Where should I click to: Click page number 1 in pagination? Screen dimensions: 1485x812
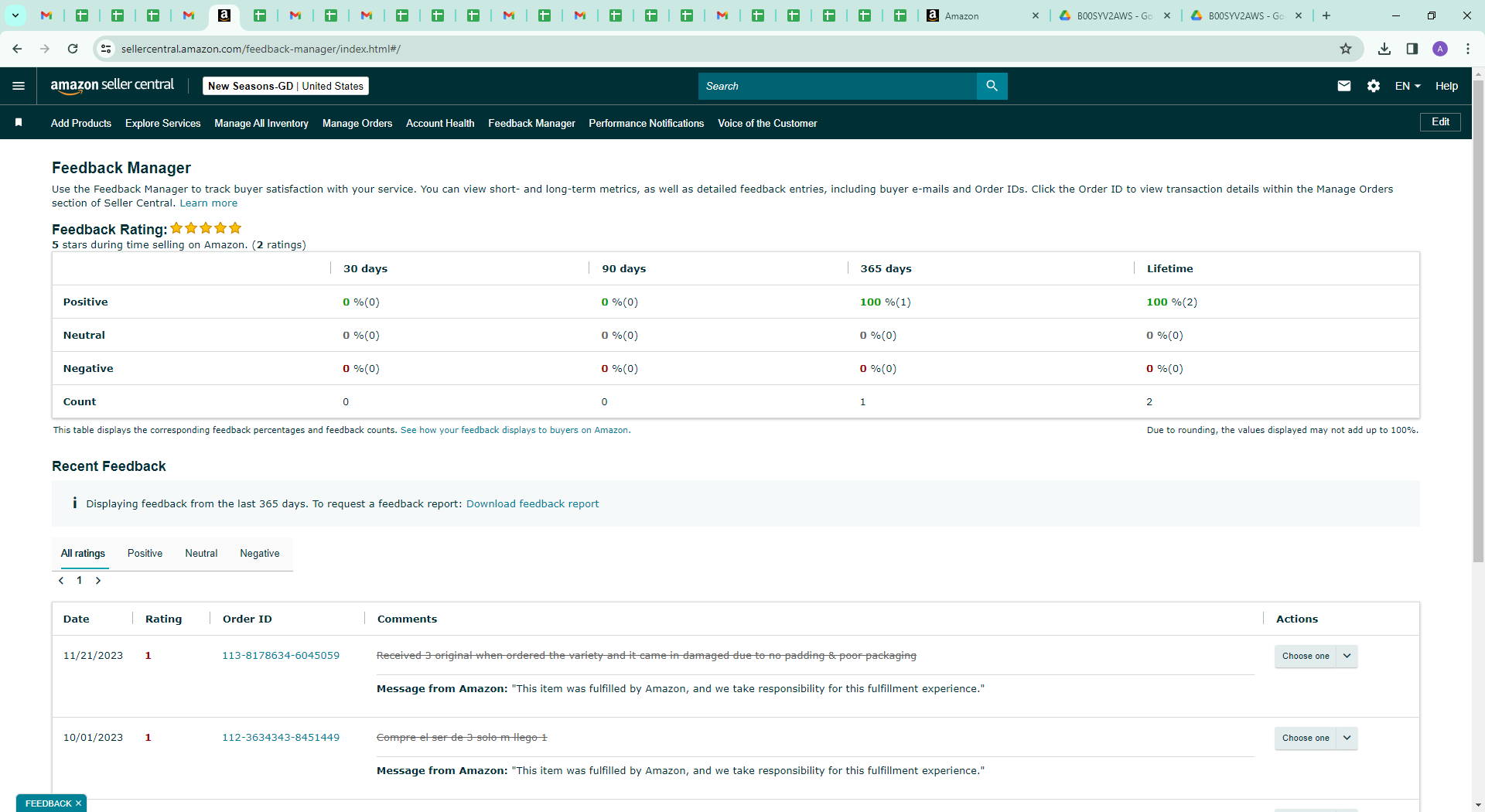tap(79, 581)
